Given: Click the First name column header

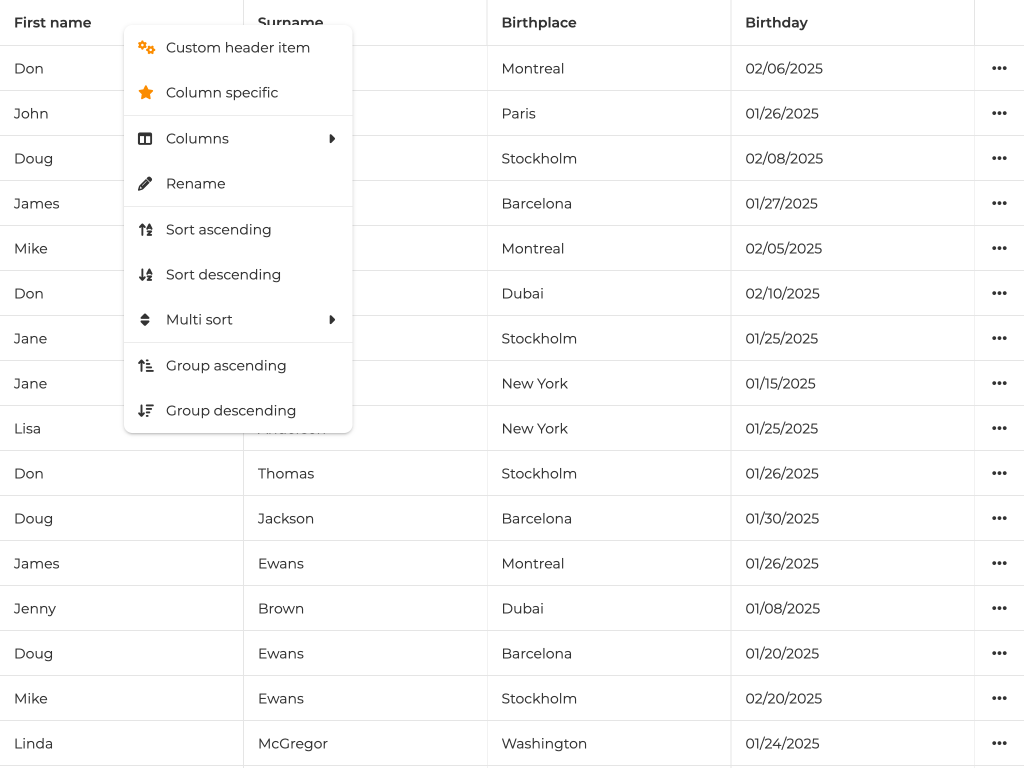Looking at the screenshot, I should click(53, 22).
